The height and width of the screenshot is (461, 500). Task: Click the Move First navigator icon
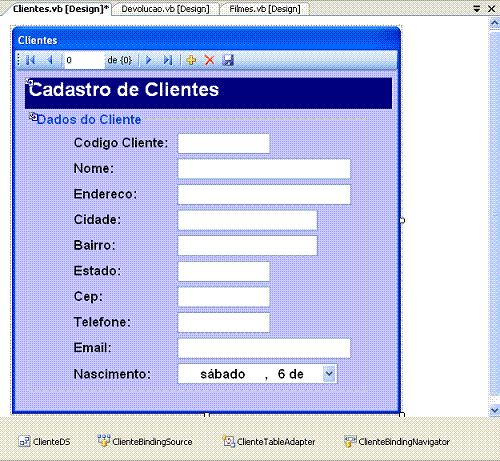(x=31, y=60)
